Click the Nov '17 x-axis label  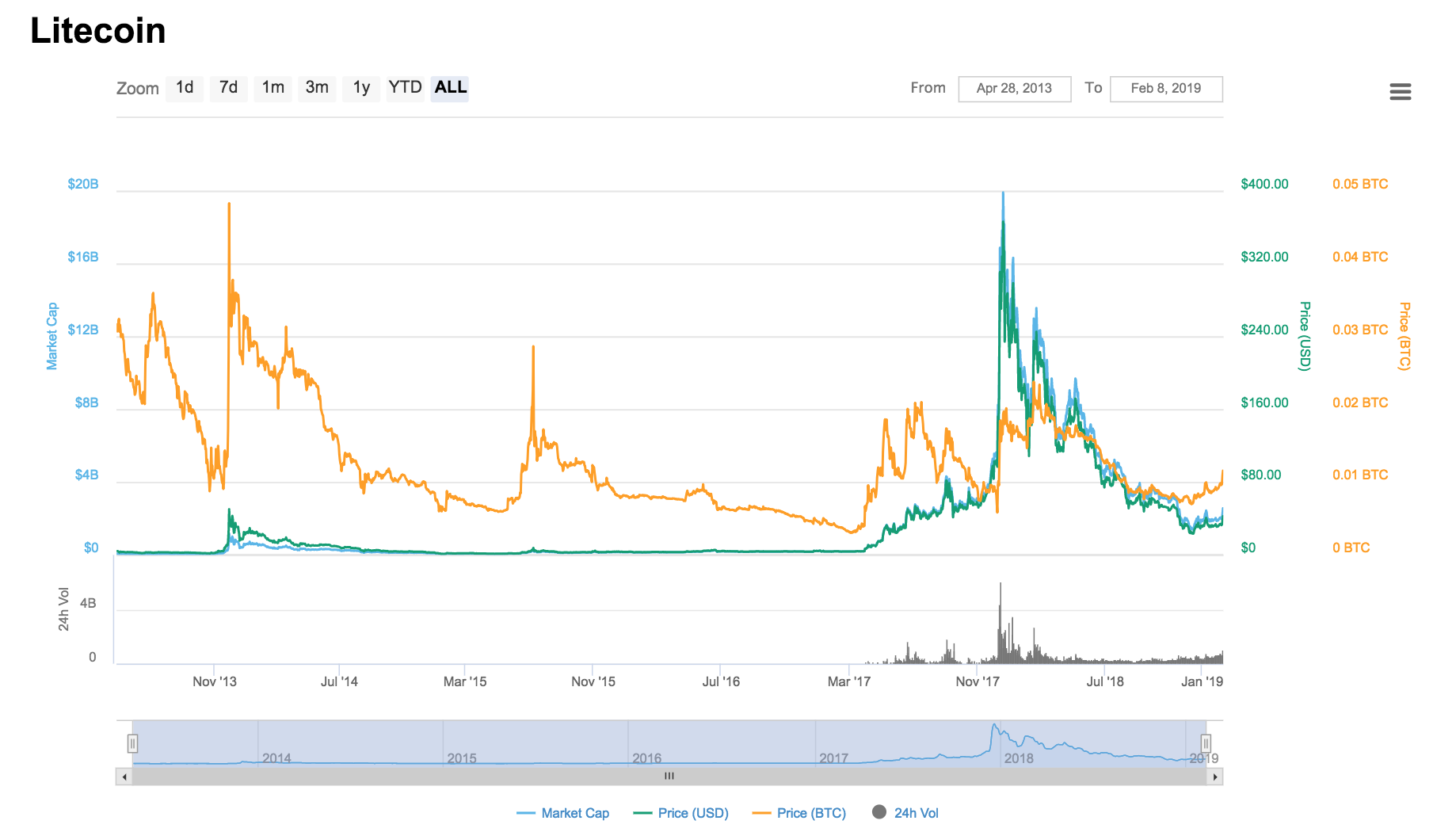point(978,681)
